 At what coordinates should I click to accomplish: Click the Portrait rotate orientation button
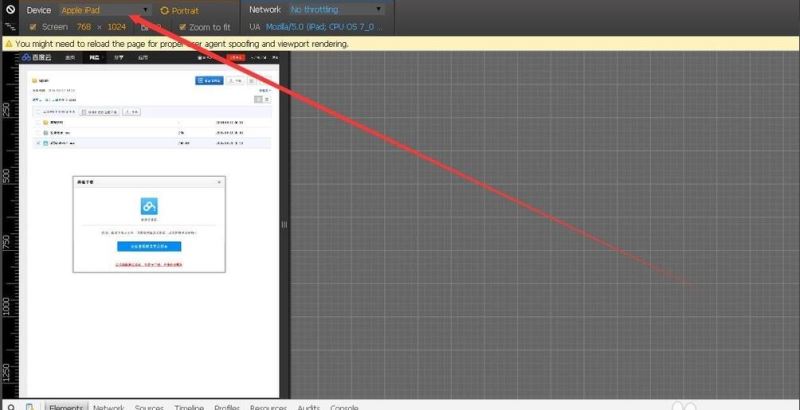(180, 11)
